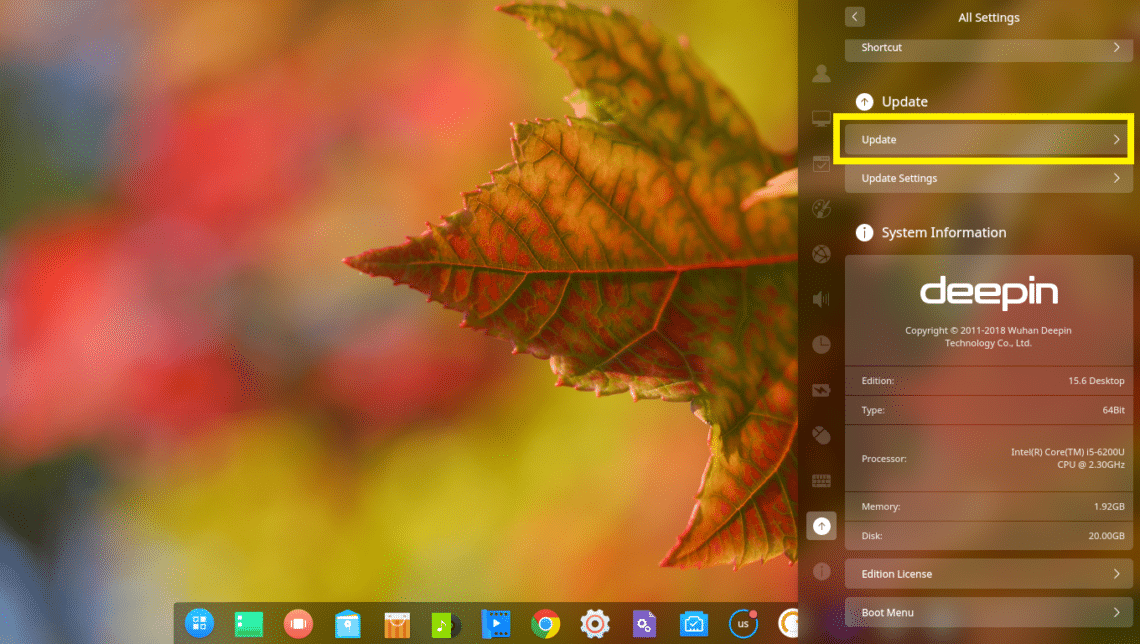Open Default Applications section in settings sidebar

pos(822,164)
